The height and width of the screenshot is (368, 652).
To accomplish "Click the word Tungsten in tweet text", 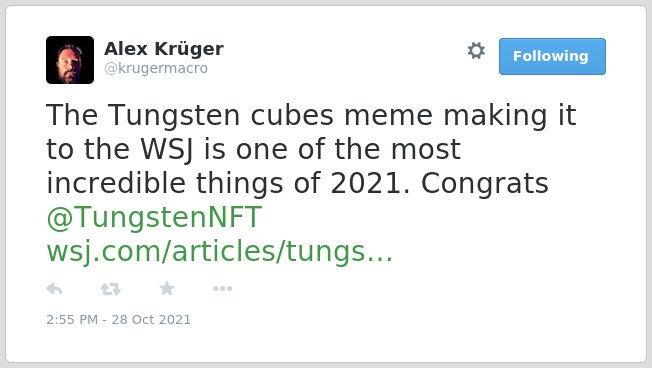I will (174, 115).
